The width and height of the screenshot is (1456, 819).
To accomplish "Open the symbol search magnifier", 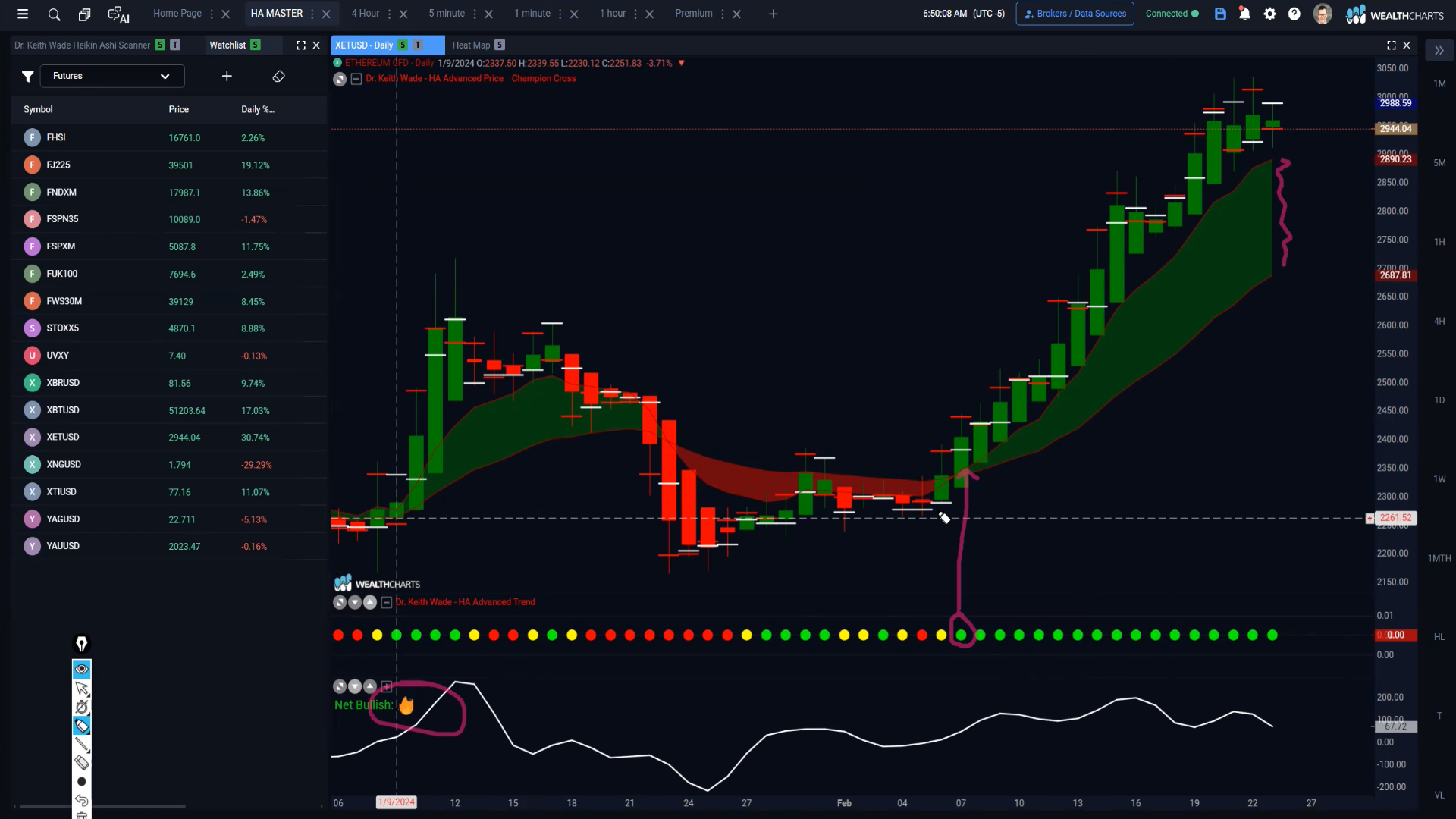I will (x=54, y=14).
